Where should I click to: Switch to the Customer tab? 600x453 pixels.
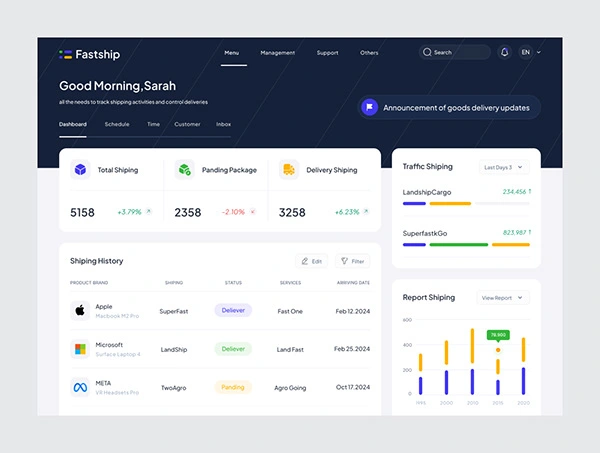point(187,124)
